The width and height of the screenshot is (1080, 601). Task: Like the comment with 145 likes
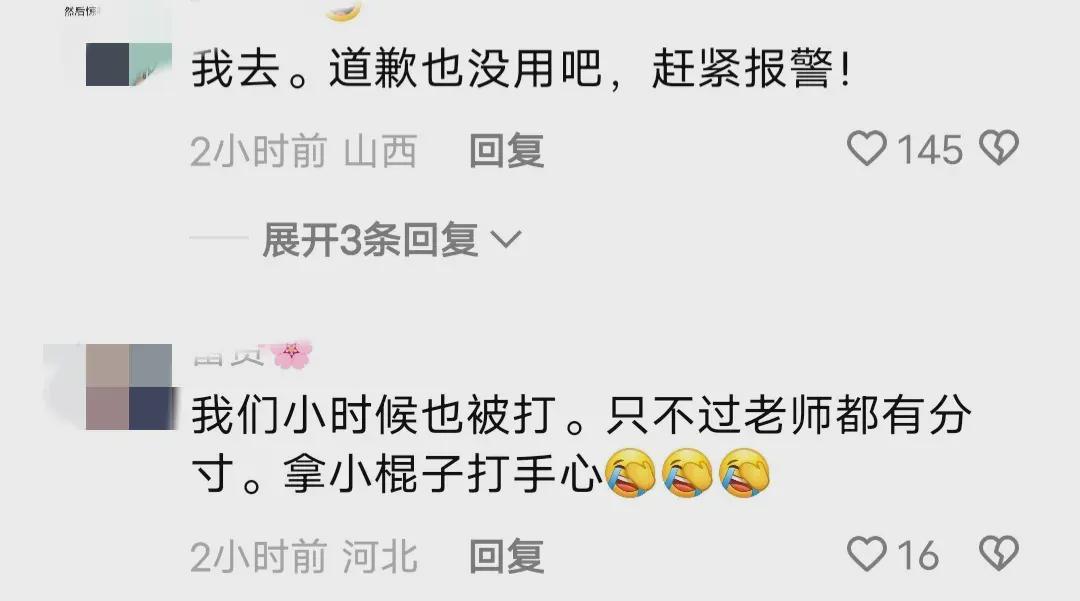point(866,148)
